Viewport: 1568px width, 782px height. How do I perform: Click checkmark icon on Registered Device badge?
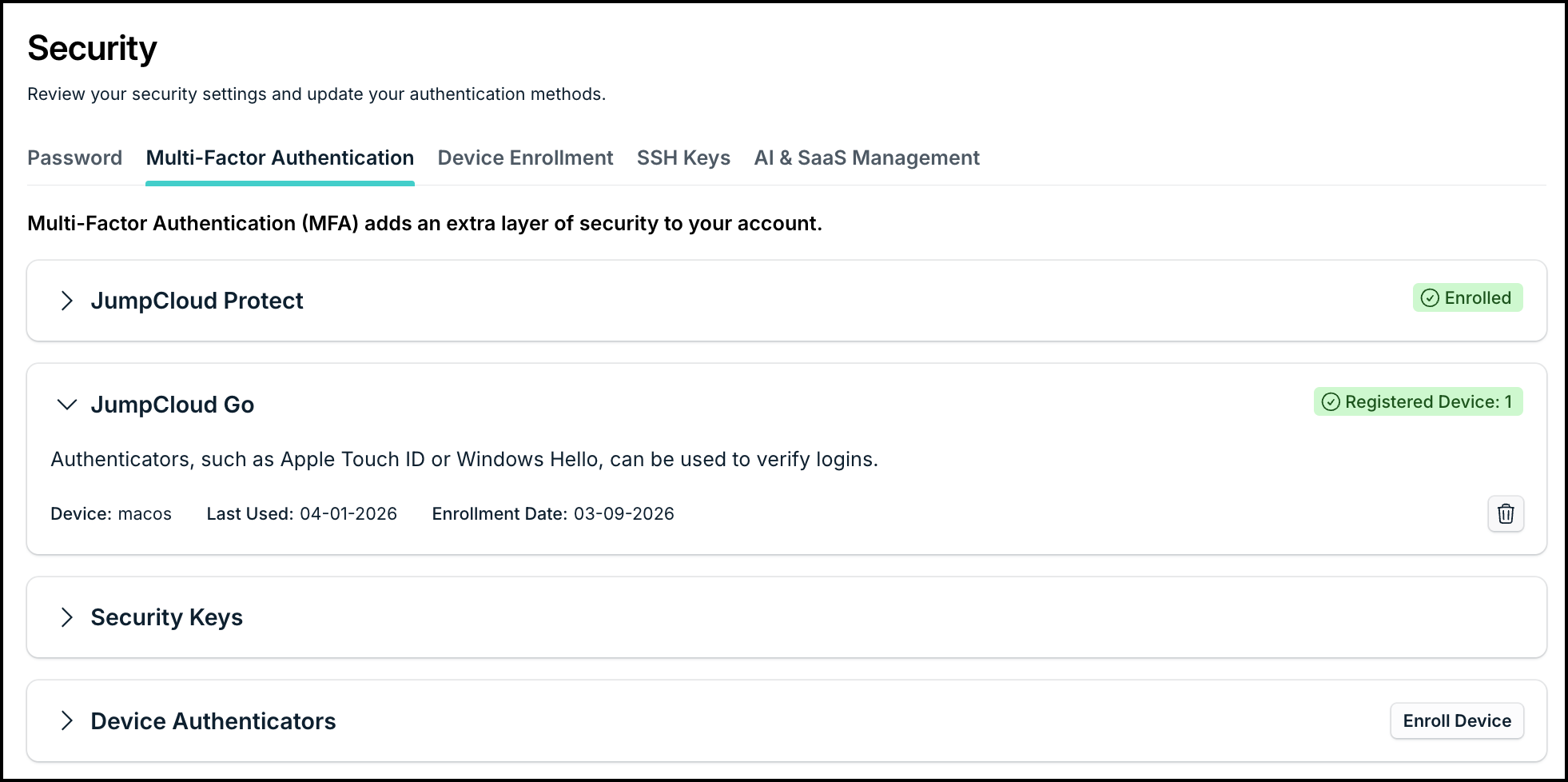1331,401
